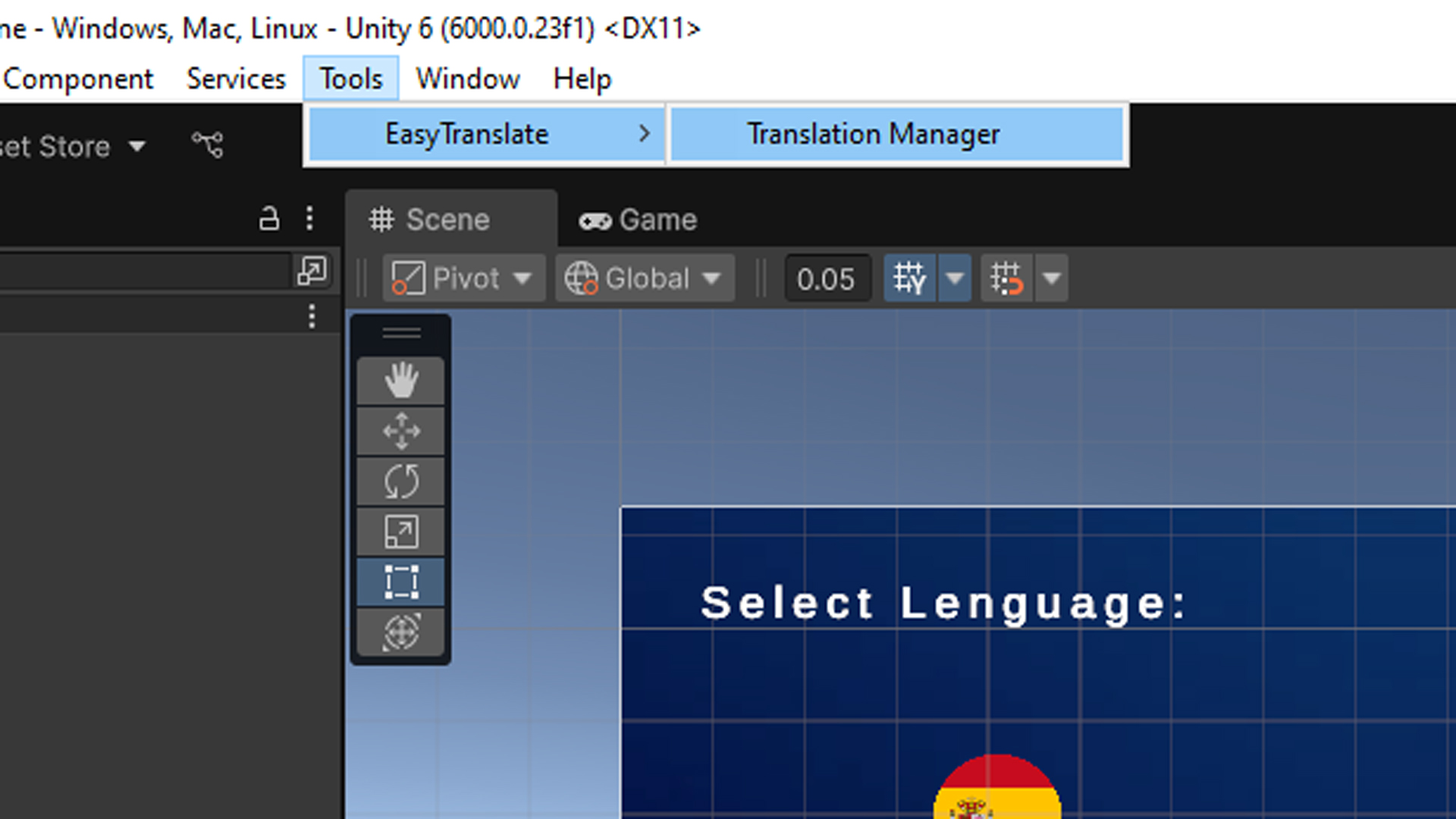Select the Hand view tool
The image size is (1456, 819).
point(400,380)
